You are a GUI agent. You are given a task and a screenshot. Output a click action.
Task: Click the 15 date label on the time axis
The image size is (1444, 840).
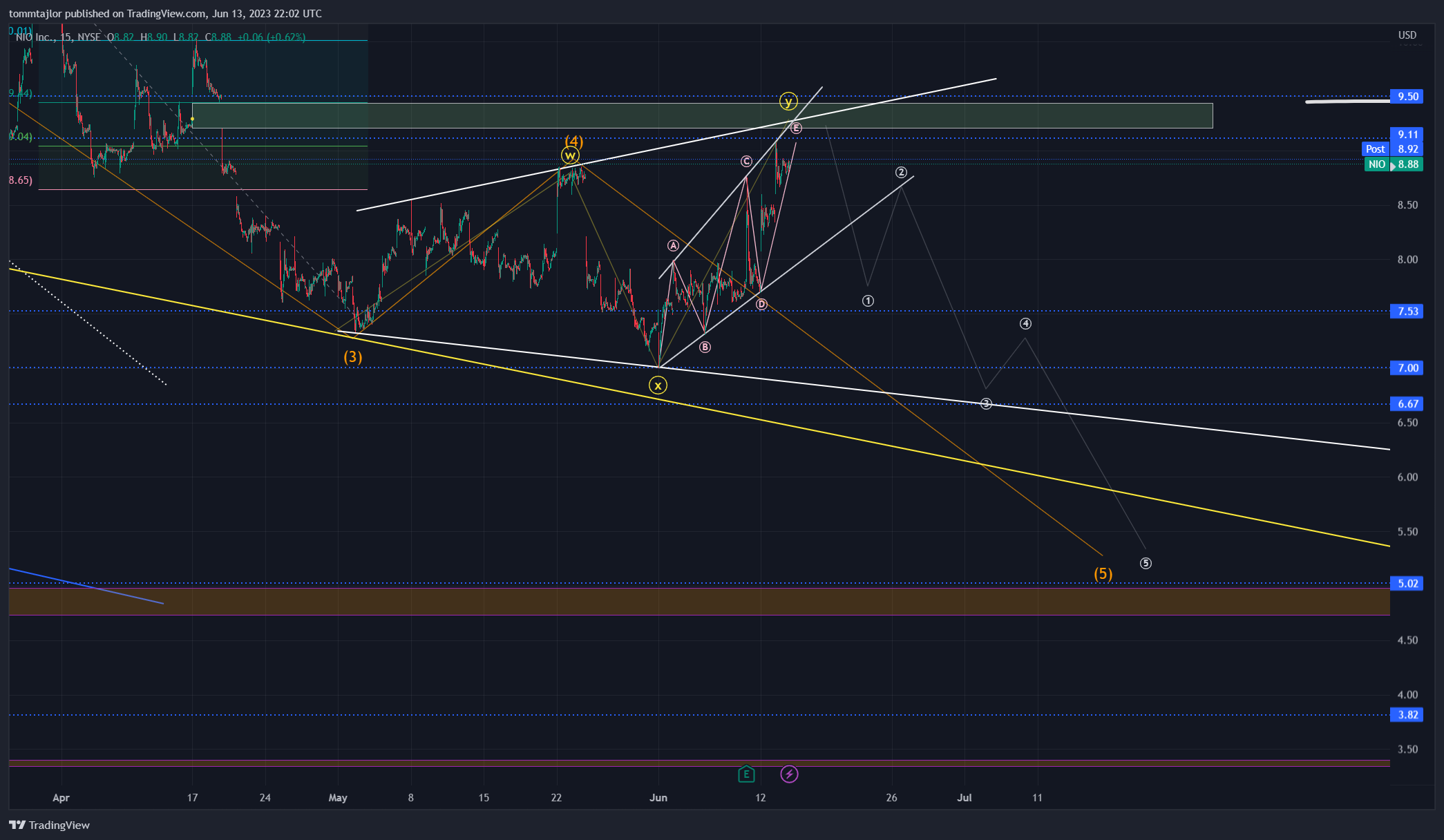pyautogui.click(x=484, y=798)
